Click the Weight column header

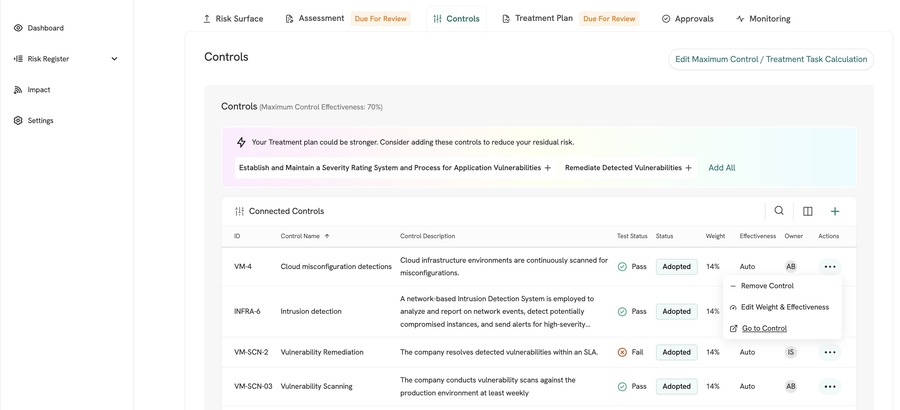(x=715, y=236)
